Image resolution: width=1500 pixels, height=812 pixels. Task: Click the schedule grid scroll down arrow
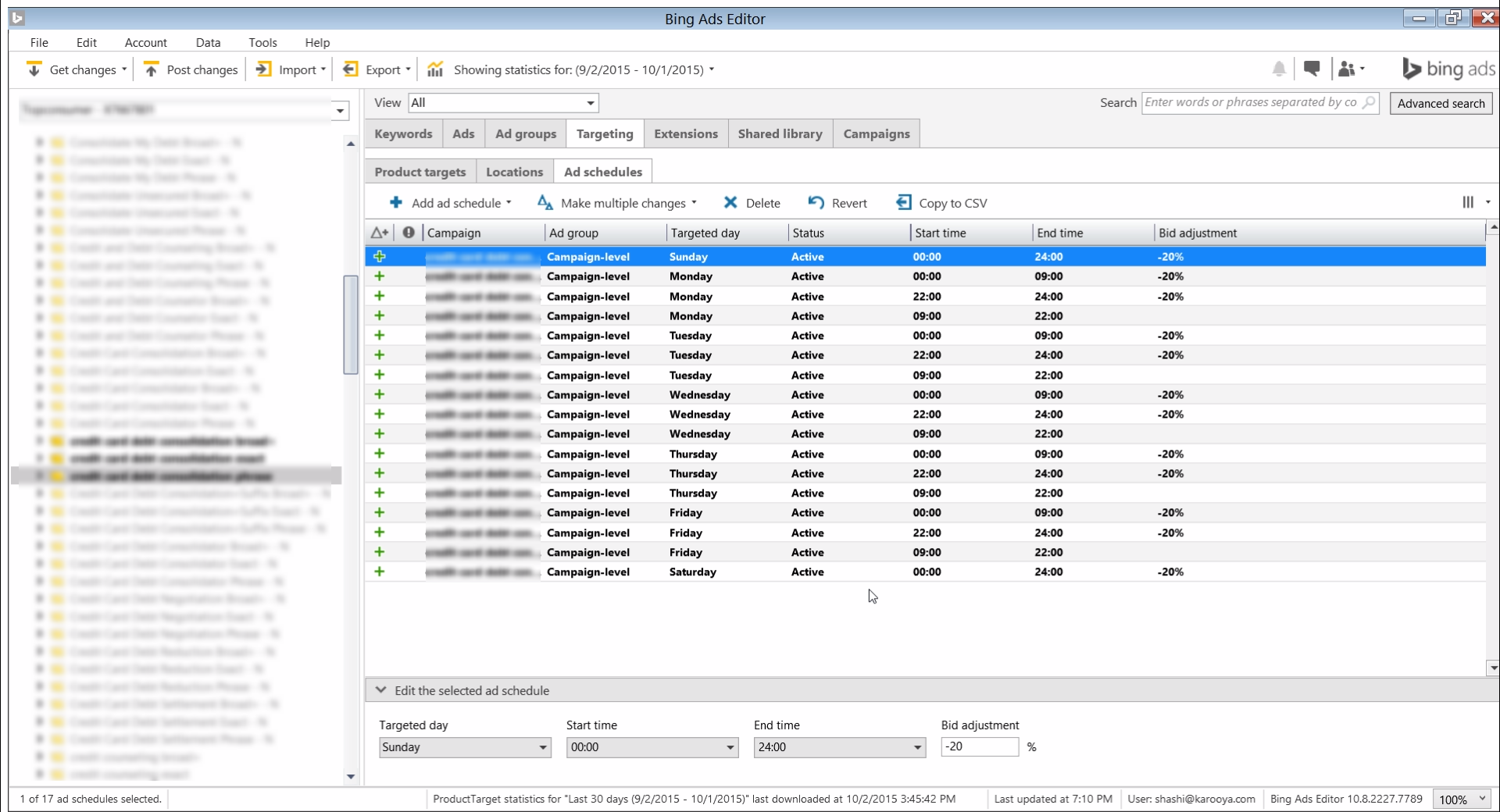pos(1493,668)
